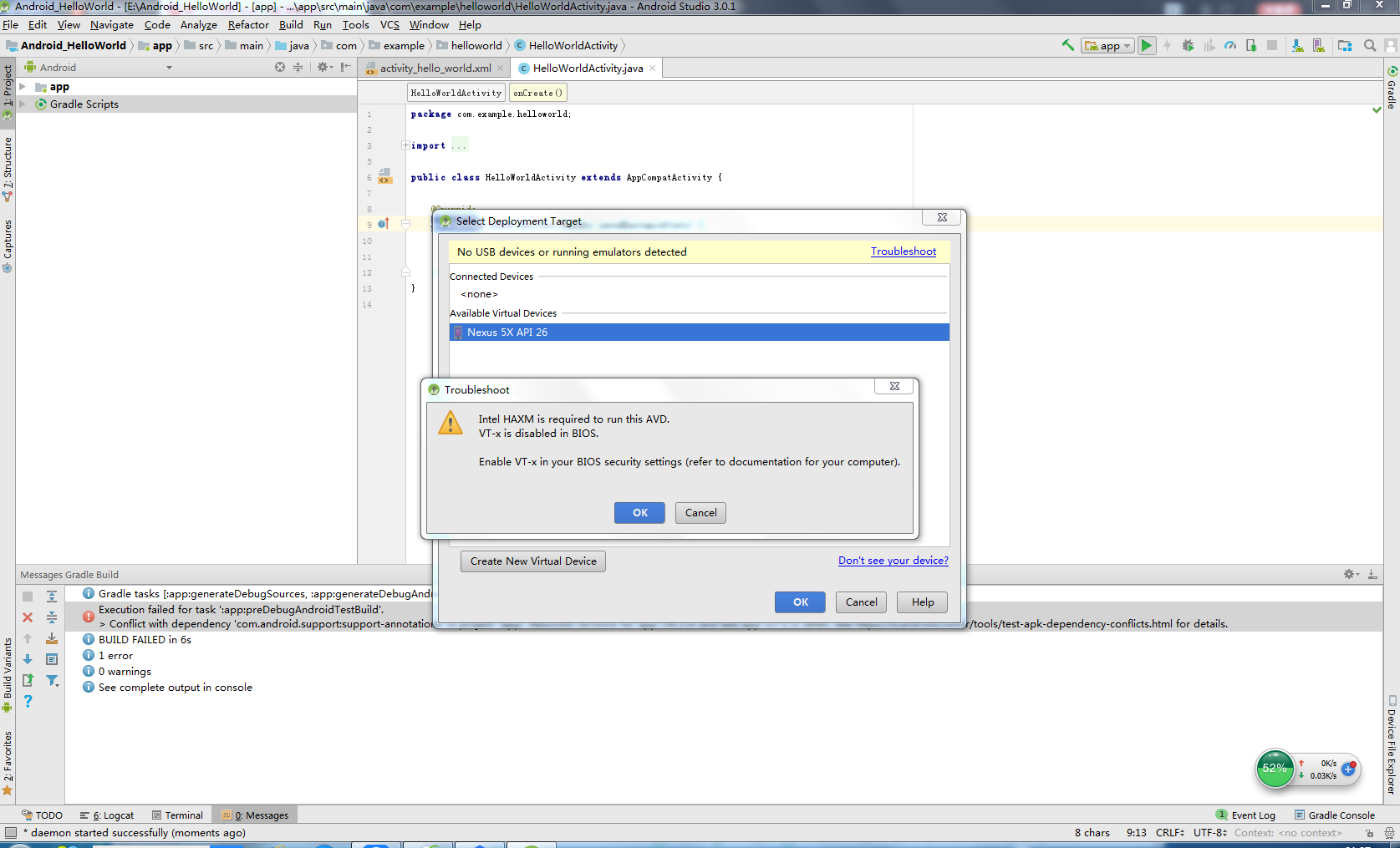Open the VCS menu
The width and height of the screenshot is (1400, 848).
[389, 24]
